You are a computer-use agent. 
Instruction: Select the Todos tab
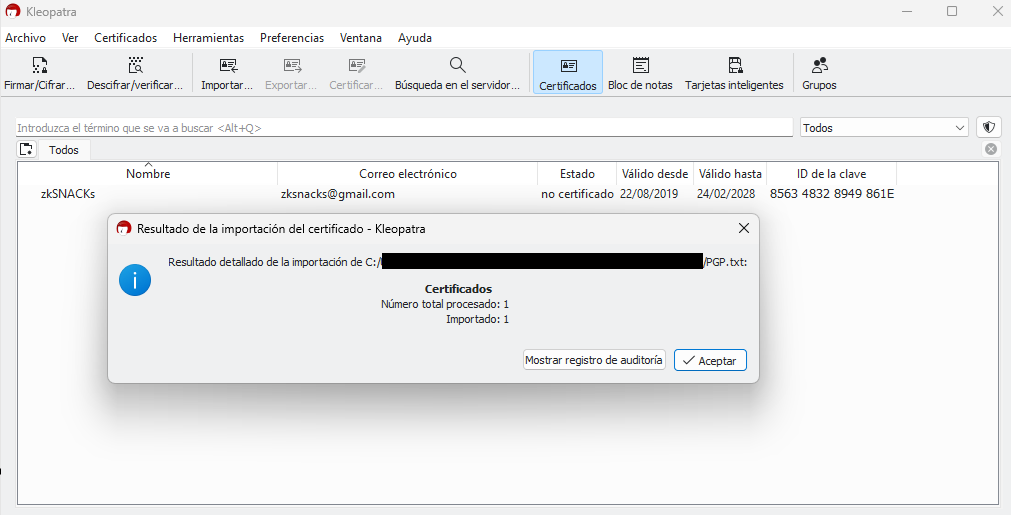[64, 150]
